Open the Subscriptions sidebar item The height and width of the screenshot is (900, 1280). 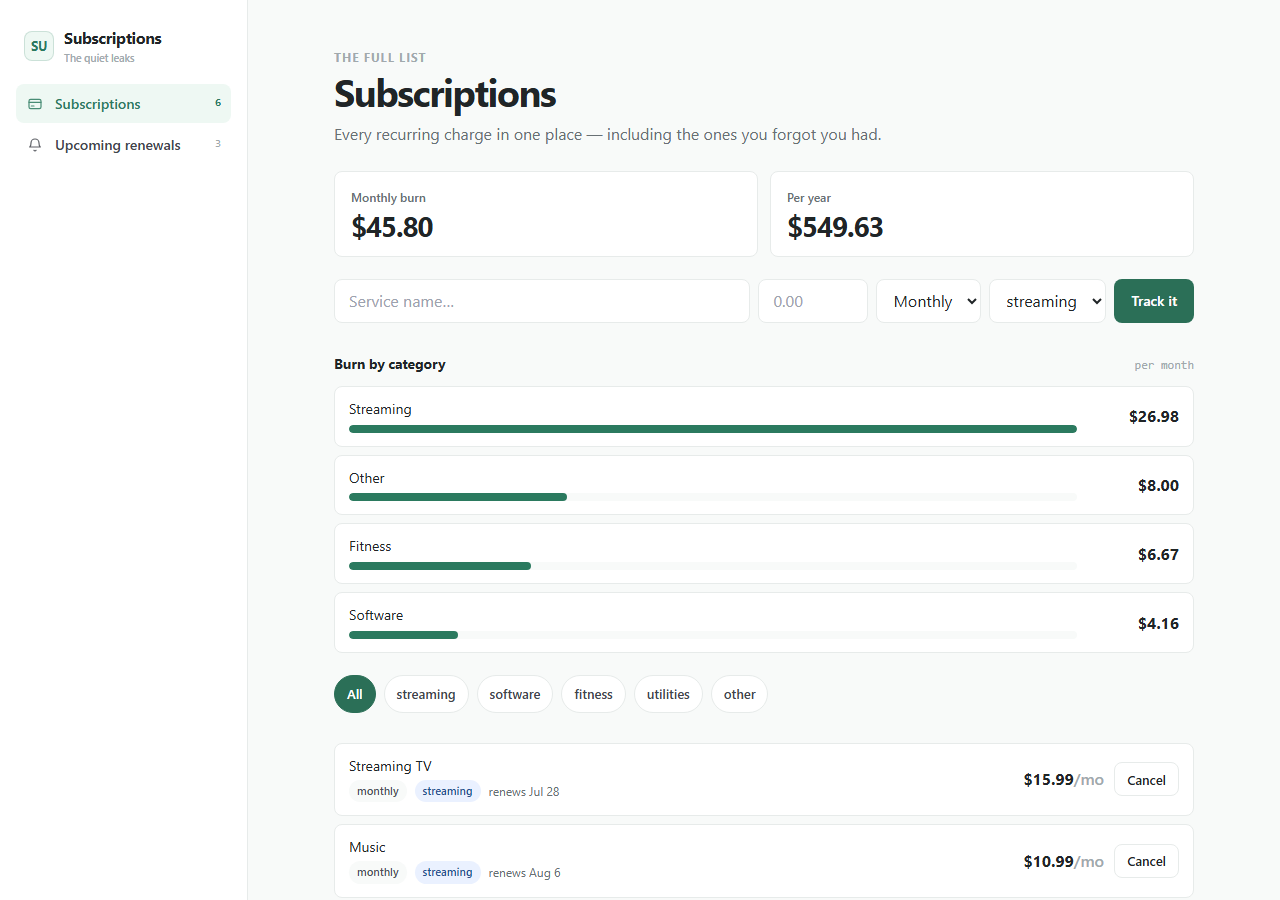coord(123,104)
